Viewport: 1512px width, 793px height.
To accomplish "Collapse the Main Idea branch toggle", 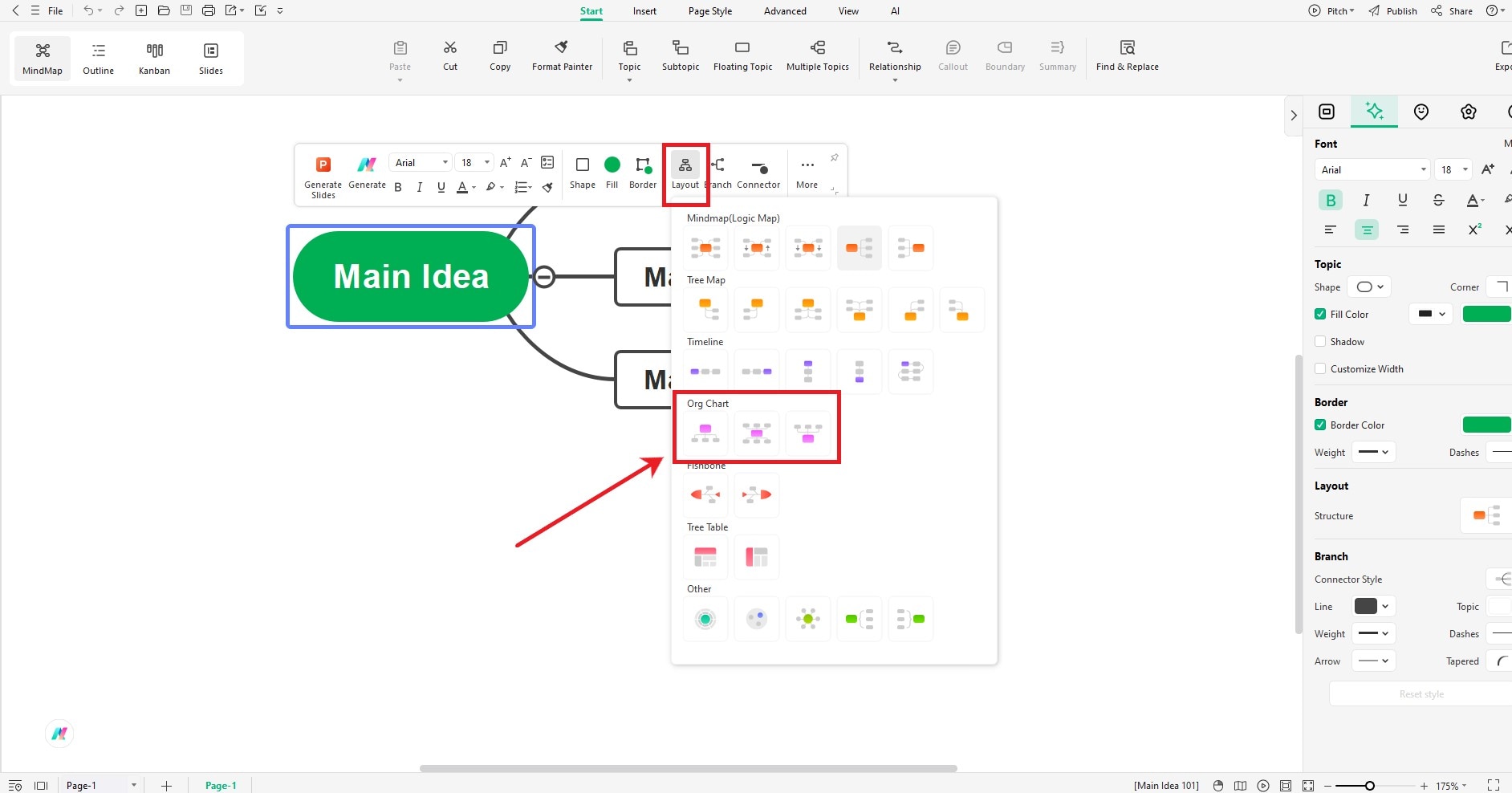I will click(x=544, y=277).
